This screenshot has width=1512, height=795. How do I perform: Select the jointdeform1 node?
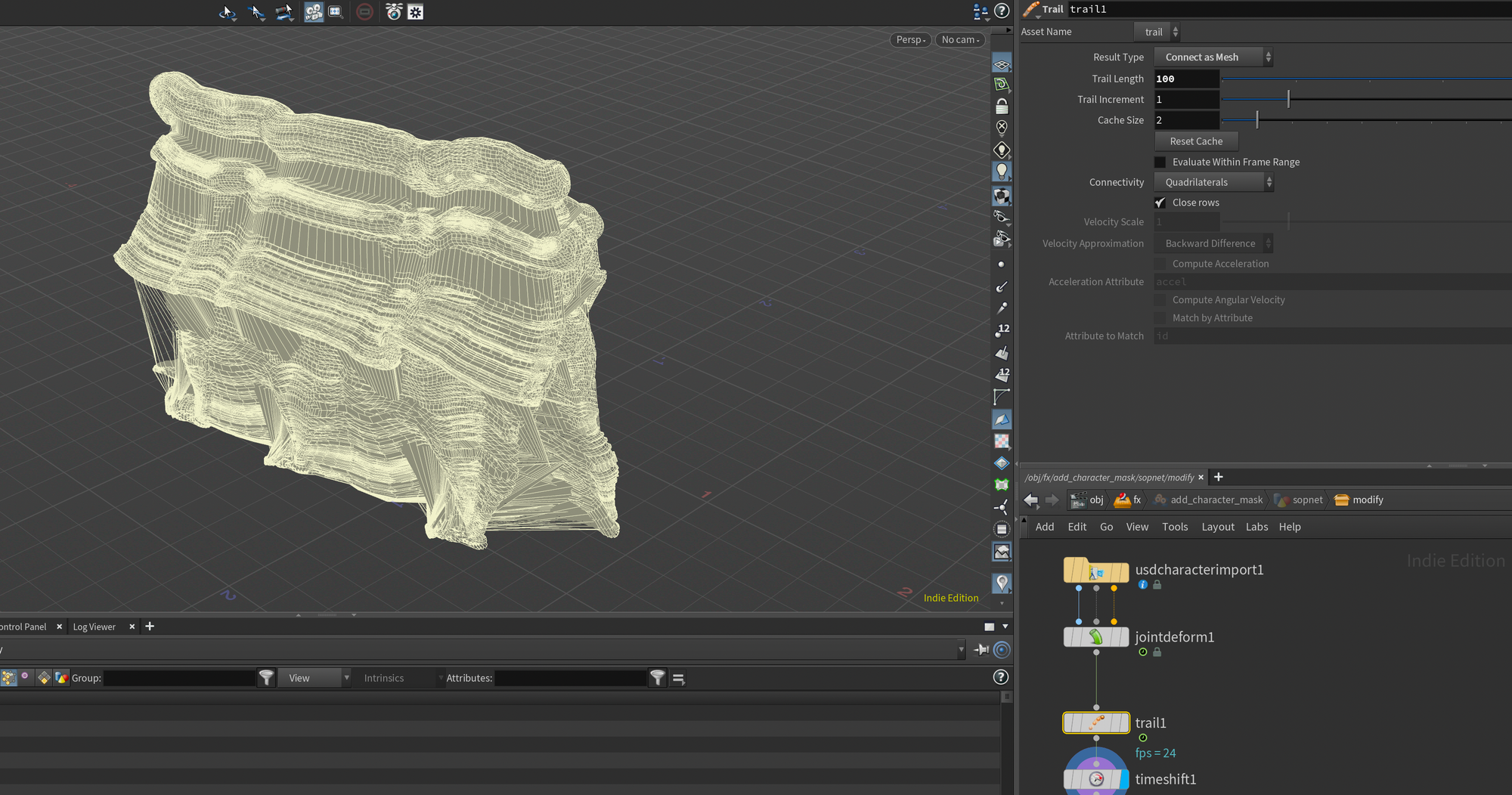click(1095, 637)
